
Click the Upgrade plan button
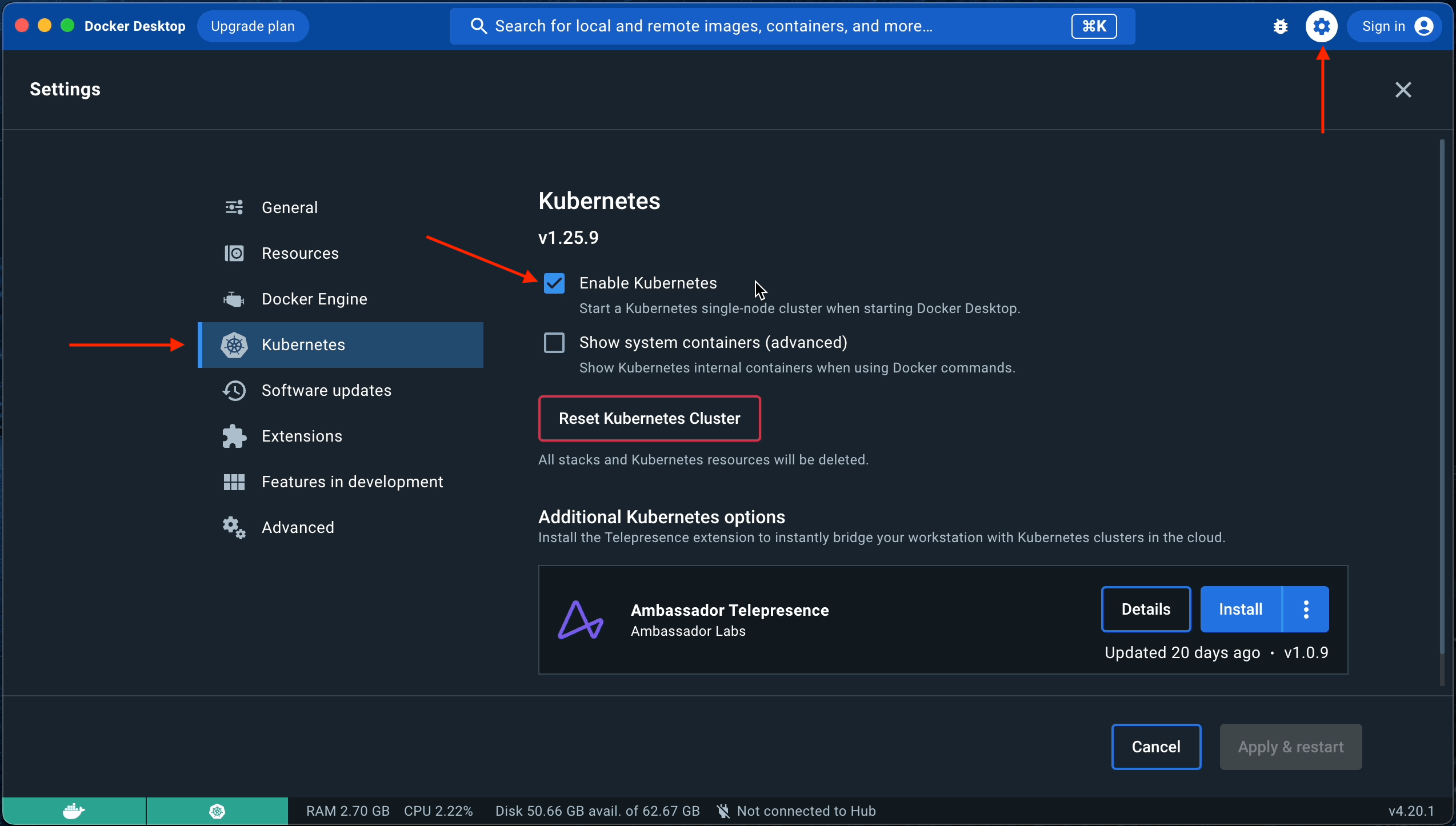click(253, 26)
